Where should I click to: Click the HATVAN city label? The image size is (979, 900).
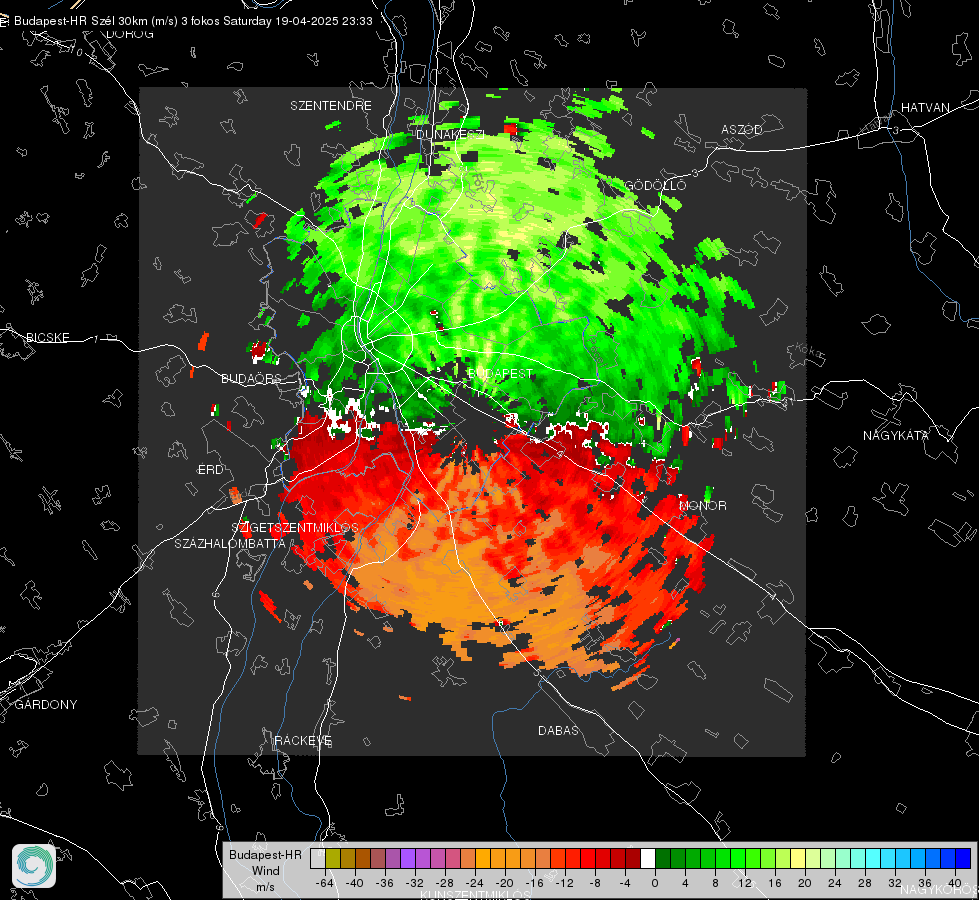click(x=925, y=107)
